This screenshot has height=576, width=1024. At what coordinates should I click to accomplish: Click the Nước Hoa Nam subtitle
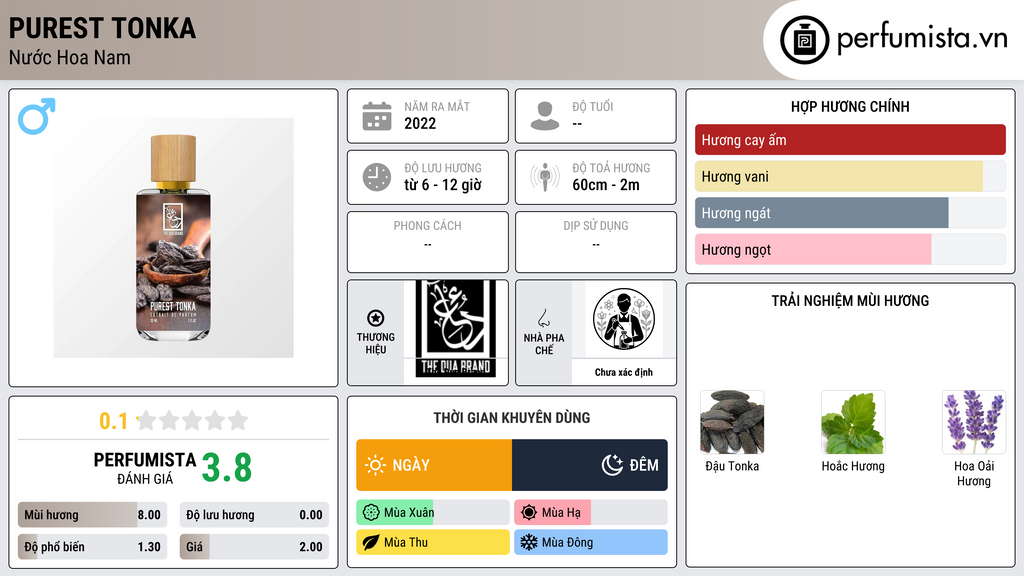70,57
